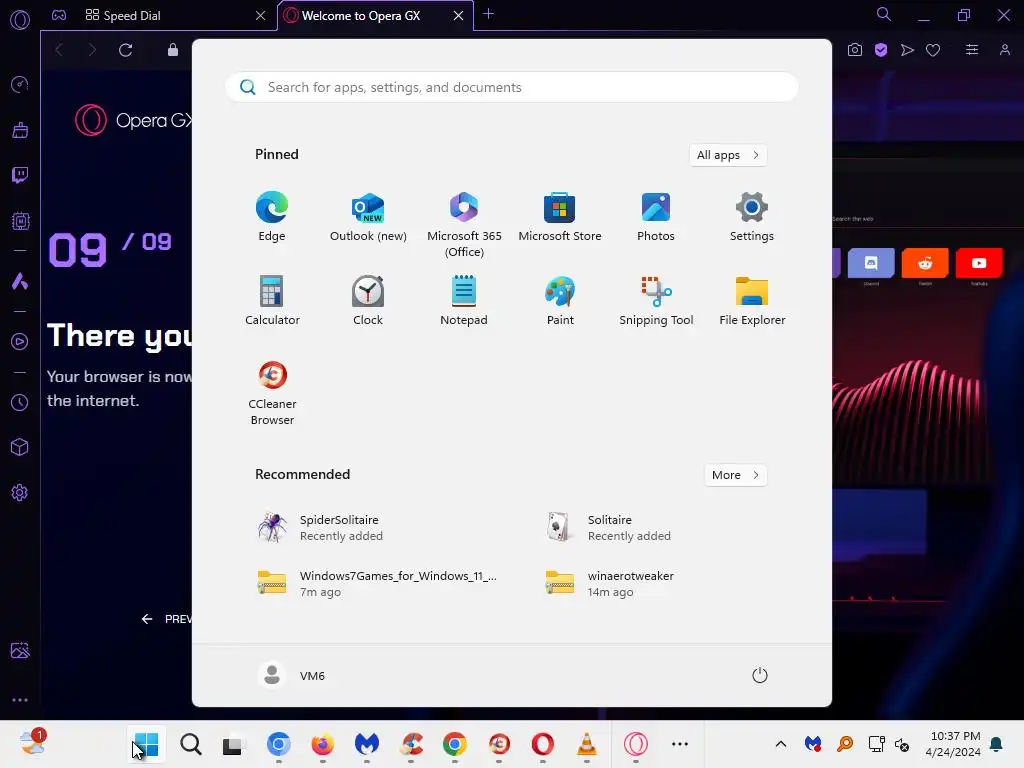Viewport: 1024px width, 768px height.
Task: Switch to Welcome to Opera GX tab
Action: pyautogui.click(x=361, y=16)
